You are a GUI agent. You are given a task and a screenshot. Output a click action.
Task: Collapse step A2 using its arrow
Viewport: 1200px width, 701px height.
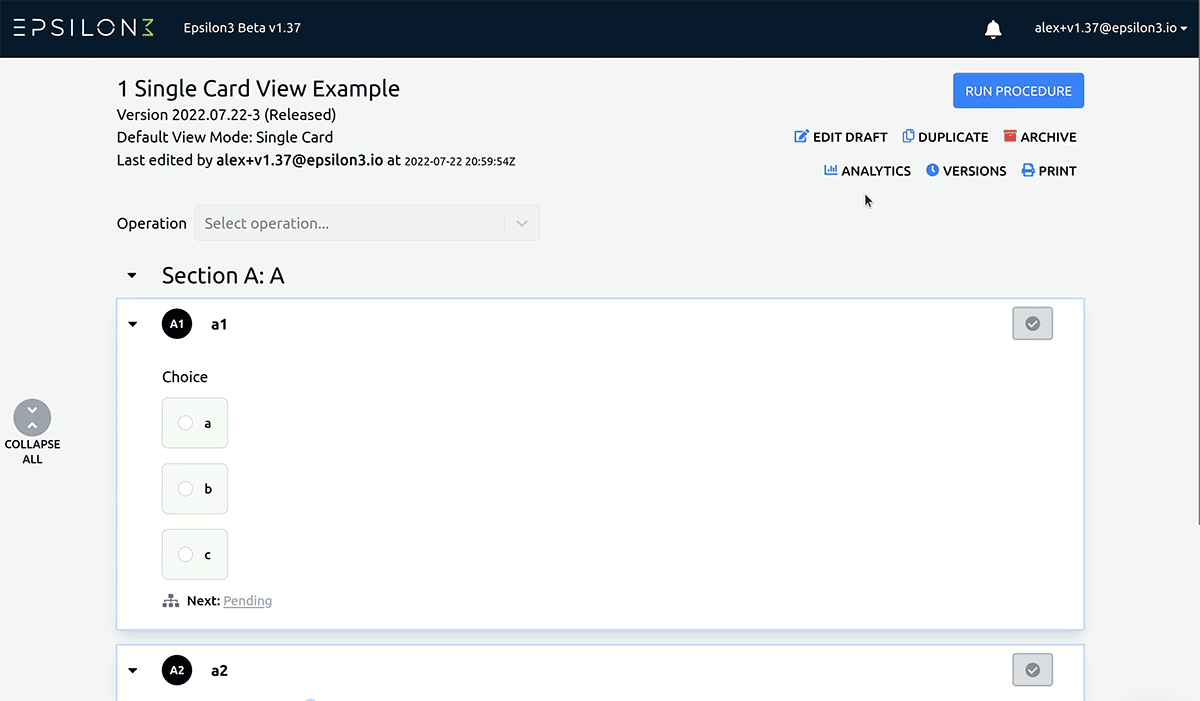coord(132,670)
